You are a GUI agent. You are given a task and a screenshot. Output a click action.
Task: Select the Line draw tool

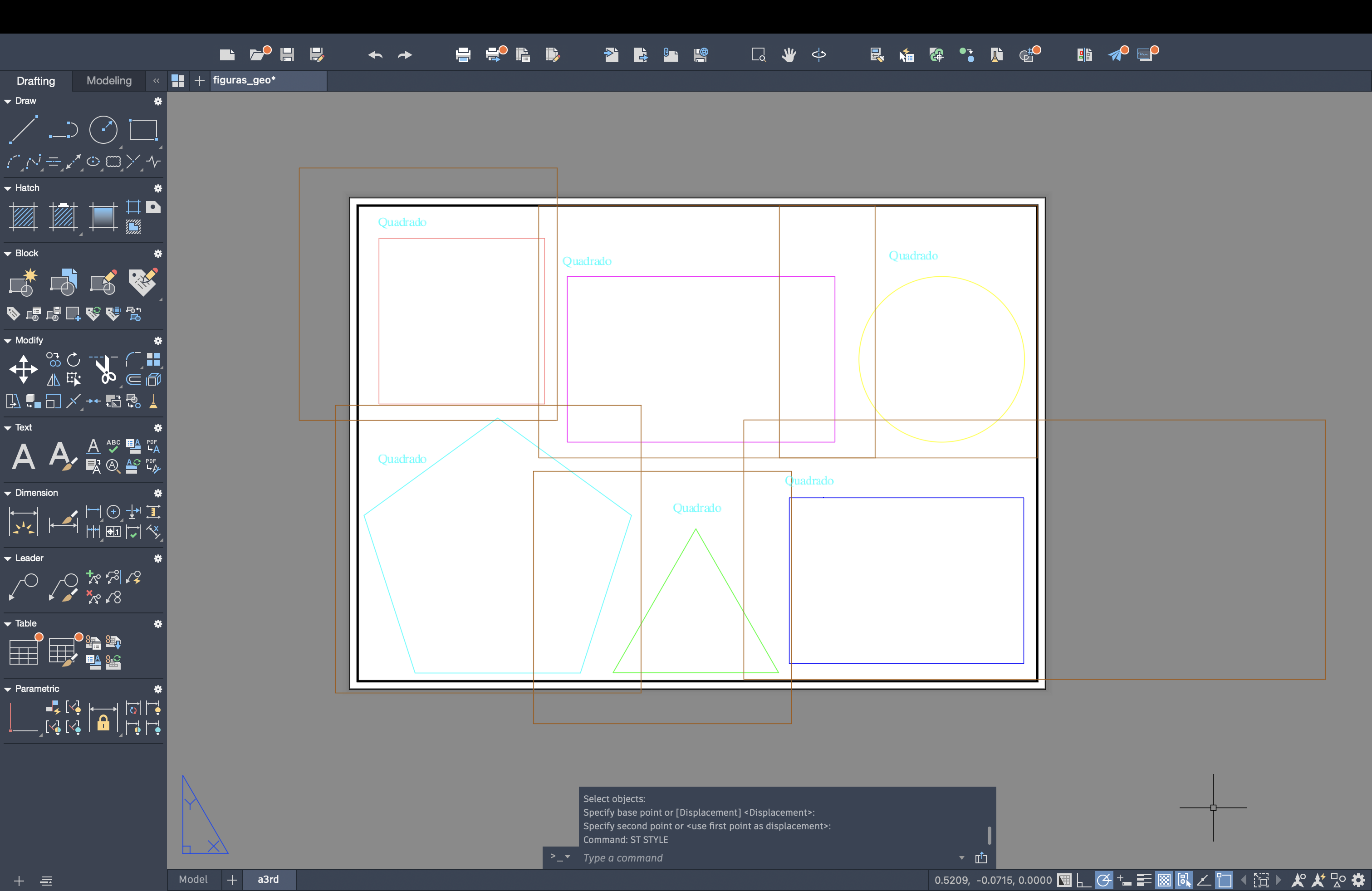tap(23, 129)
